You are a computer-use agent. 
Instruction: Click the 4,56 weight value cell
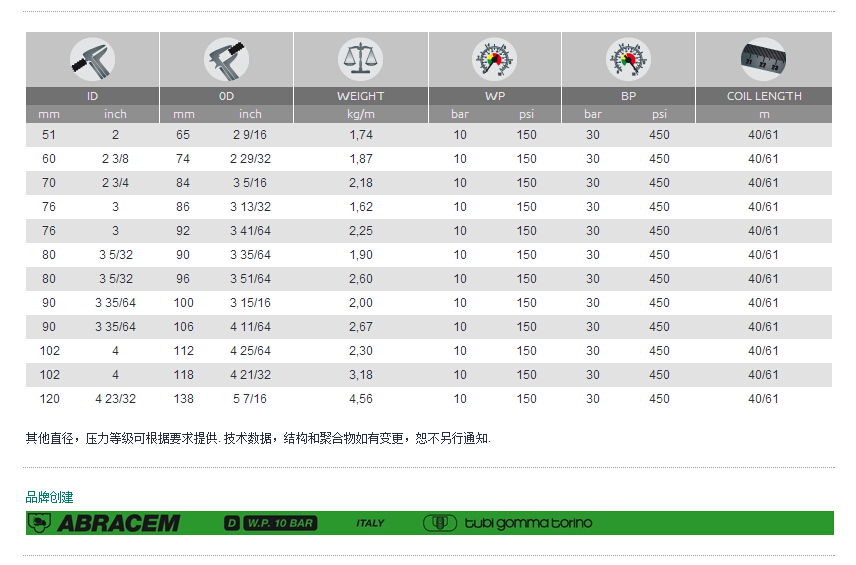(x=360, y=399)
